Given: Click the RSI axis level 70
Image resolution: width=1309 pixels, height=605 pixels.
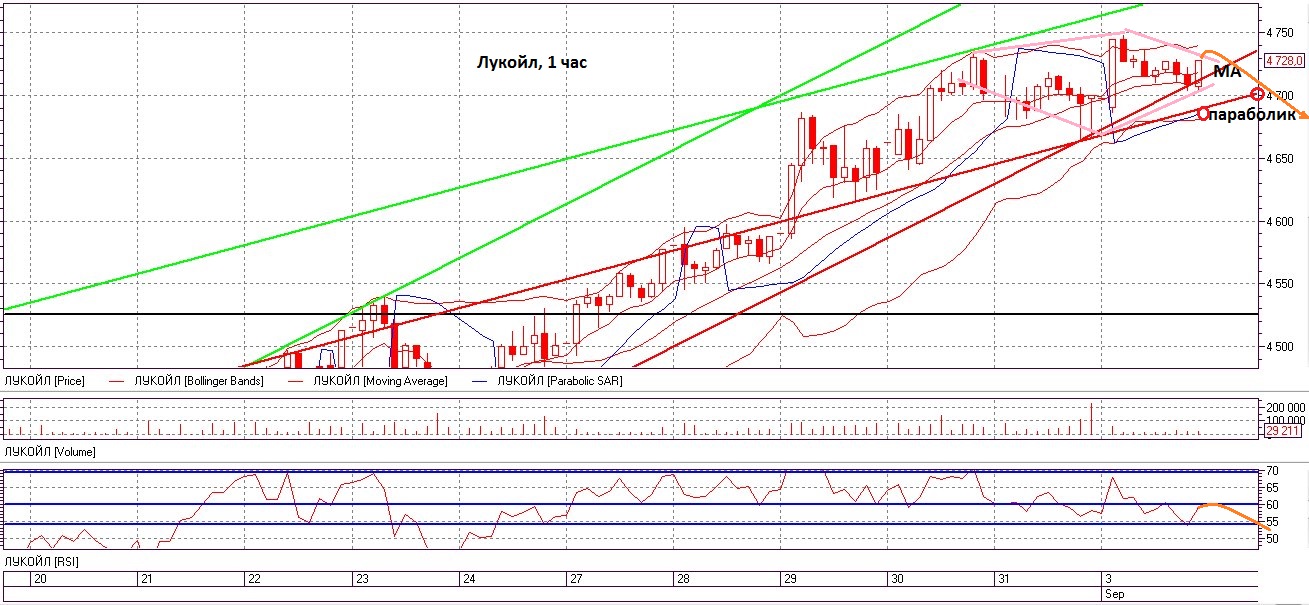Looking at the screenshot, I should [1274, 470].
